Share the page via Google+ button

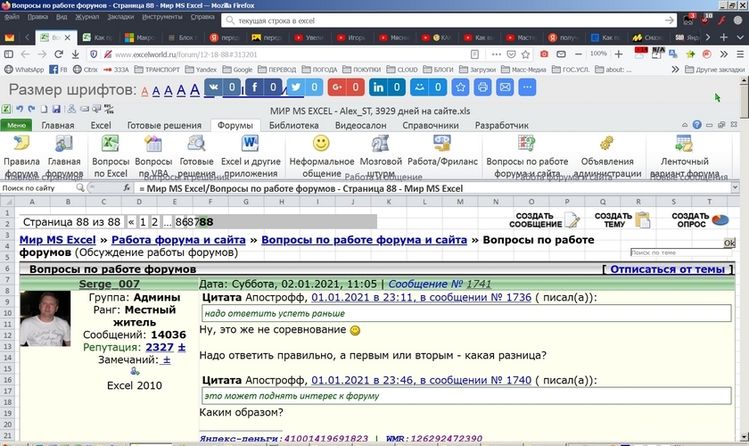[346, 87]
